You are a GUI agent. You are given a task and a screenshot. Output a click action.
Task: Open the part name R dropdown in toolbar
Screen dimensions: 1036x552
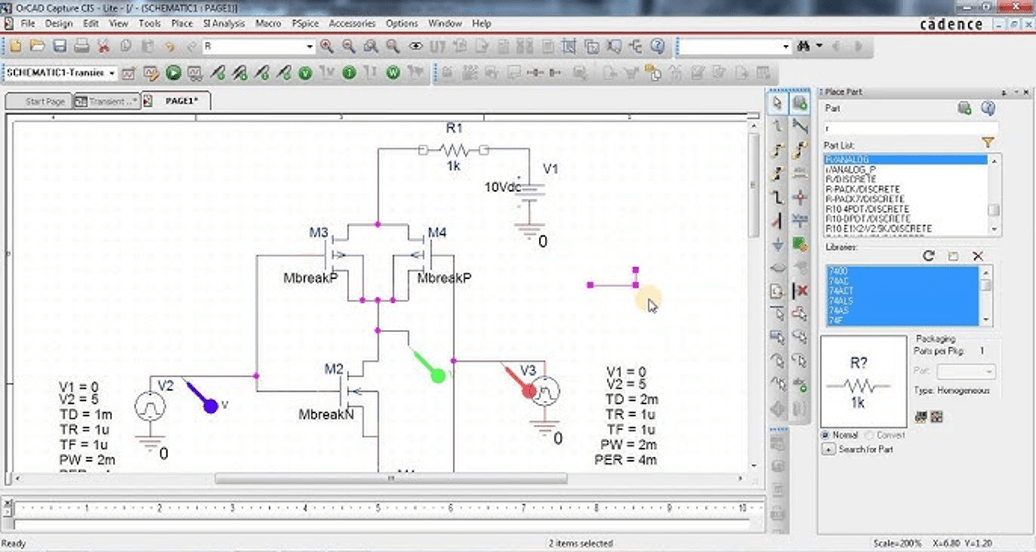click(309, 46)
